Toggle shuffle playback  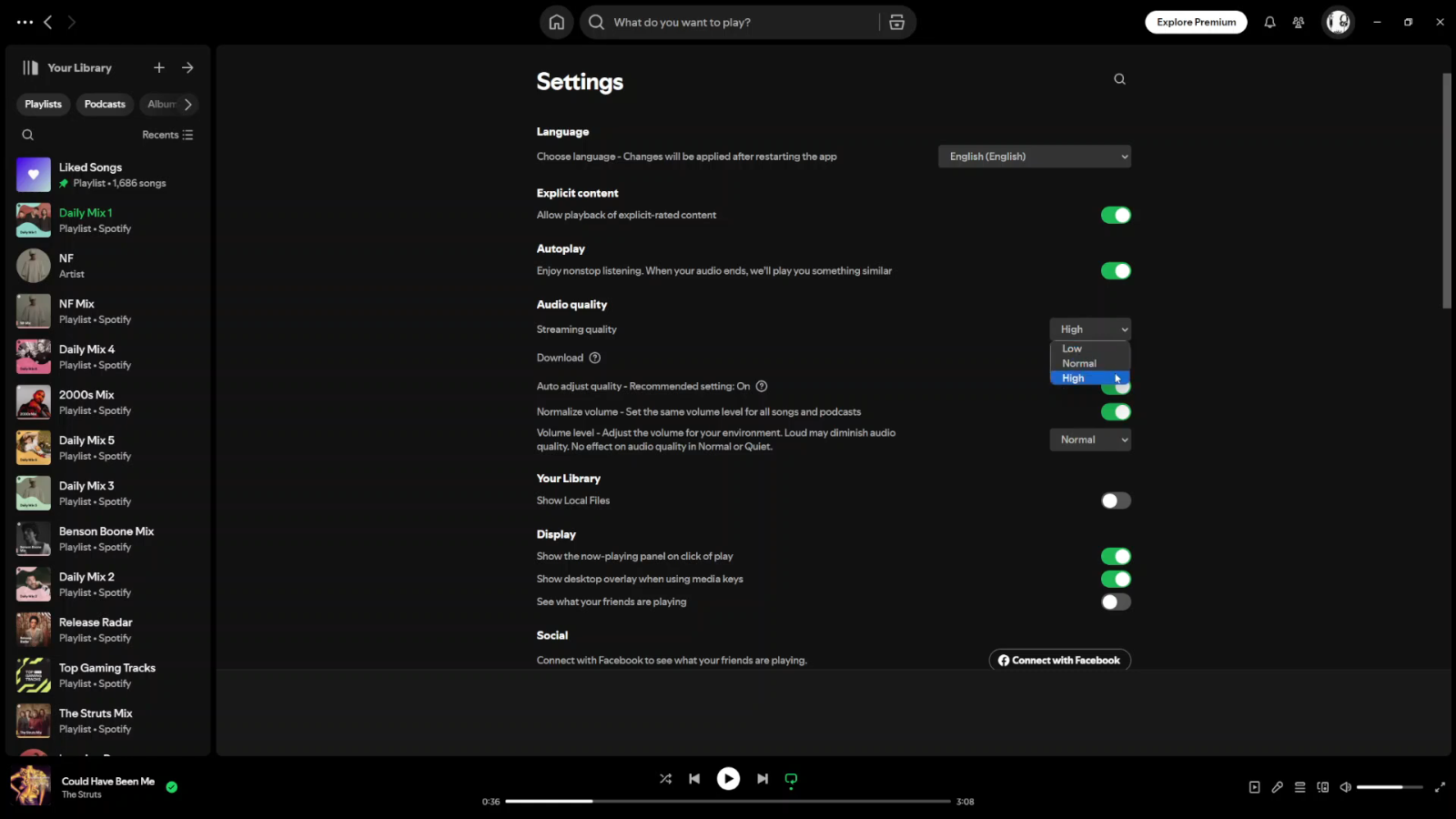pyautogui.click(x=665, y=779)
